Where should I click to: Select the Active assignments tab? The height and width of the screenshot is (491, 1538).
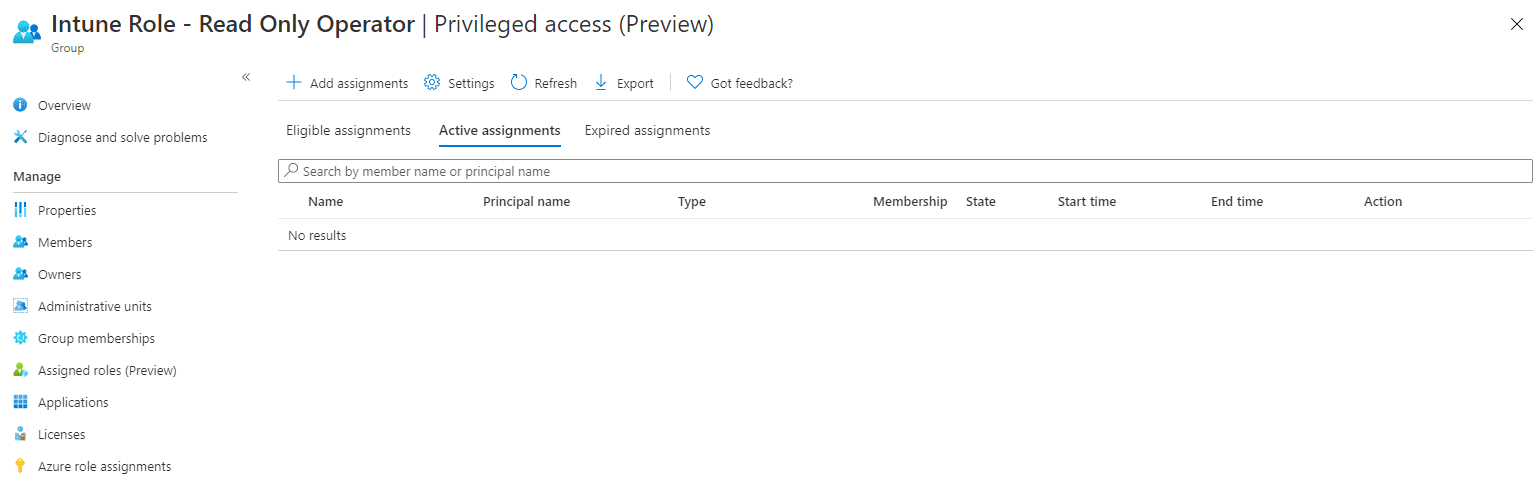500,131
